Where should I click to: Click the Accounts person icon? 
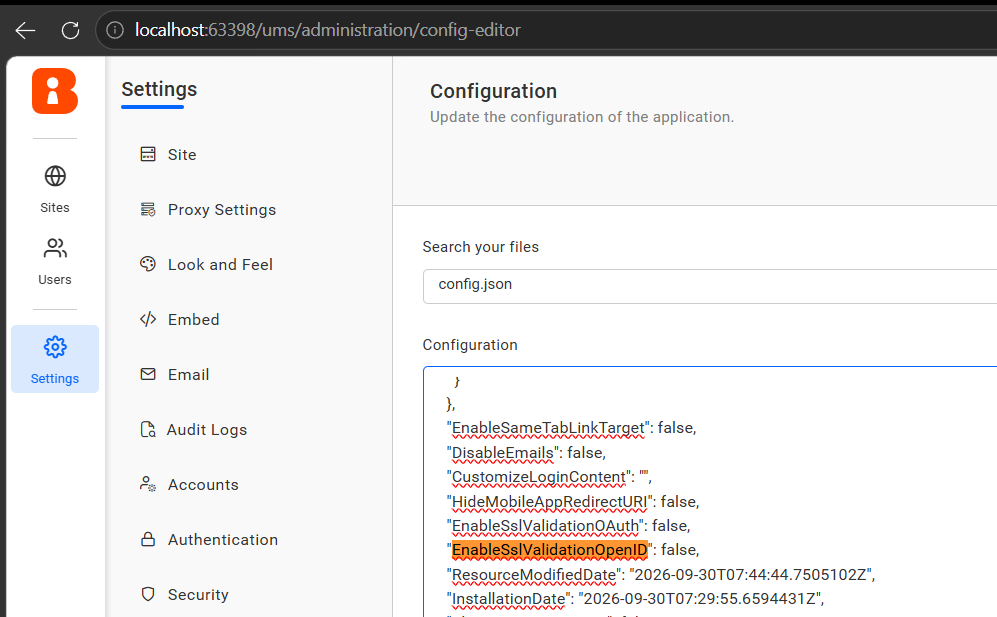pos(148,484)
